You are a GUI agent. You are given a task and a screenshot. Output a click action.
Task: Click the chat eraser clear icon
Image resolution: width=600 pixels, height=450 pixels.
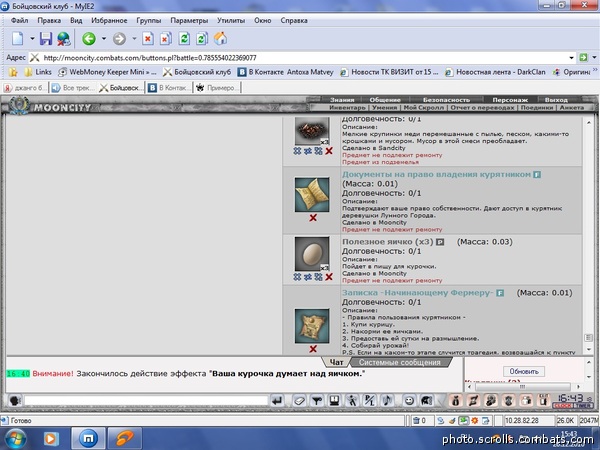tap(299, 401)
